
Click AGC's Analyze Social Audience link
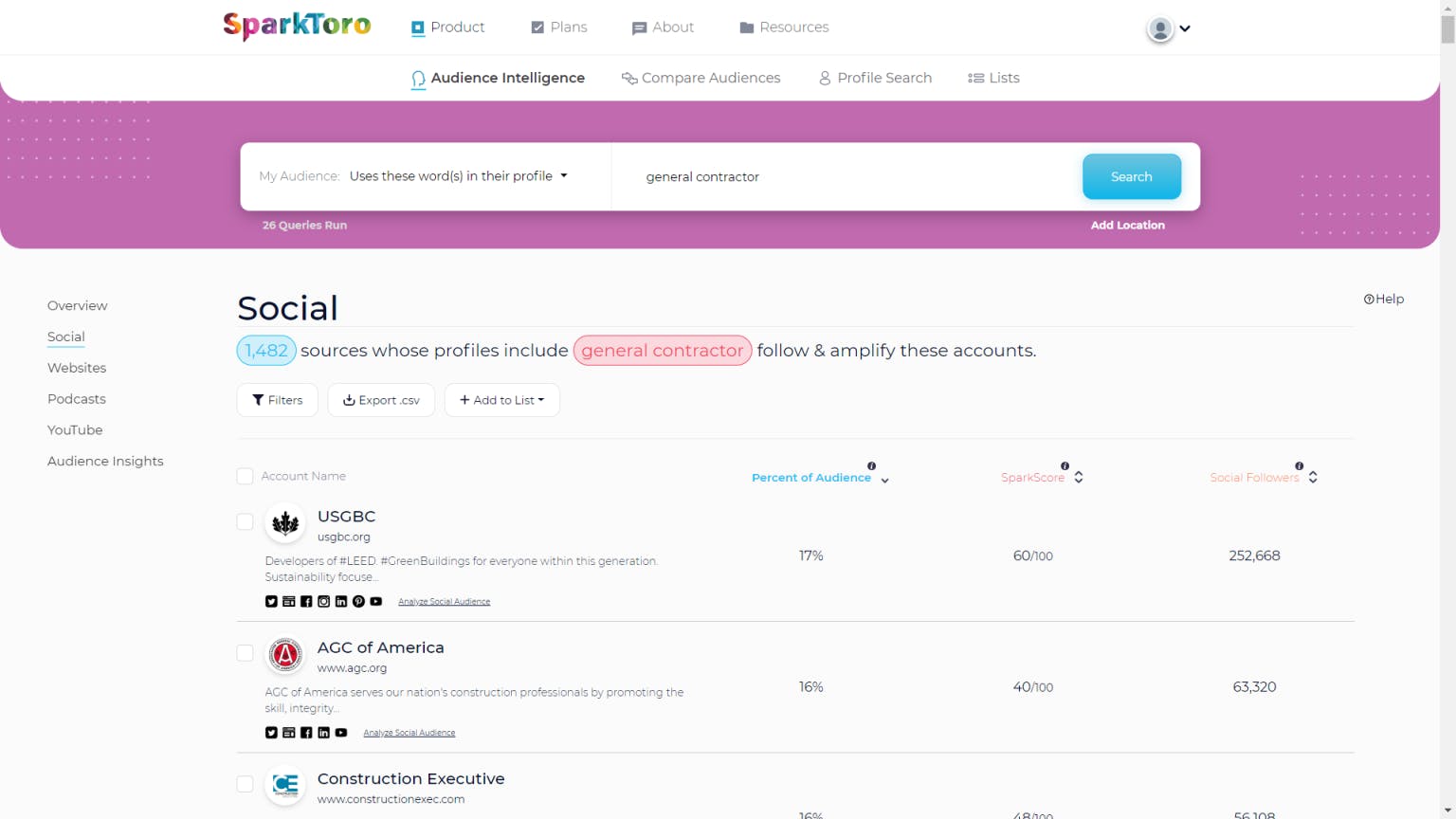click(x=409, y=733)
